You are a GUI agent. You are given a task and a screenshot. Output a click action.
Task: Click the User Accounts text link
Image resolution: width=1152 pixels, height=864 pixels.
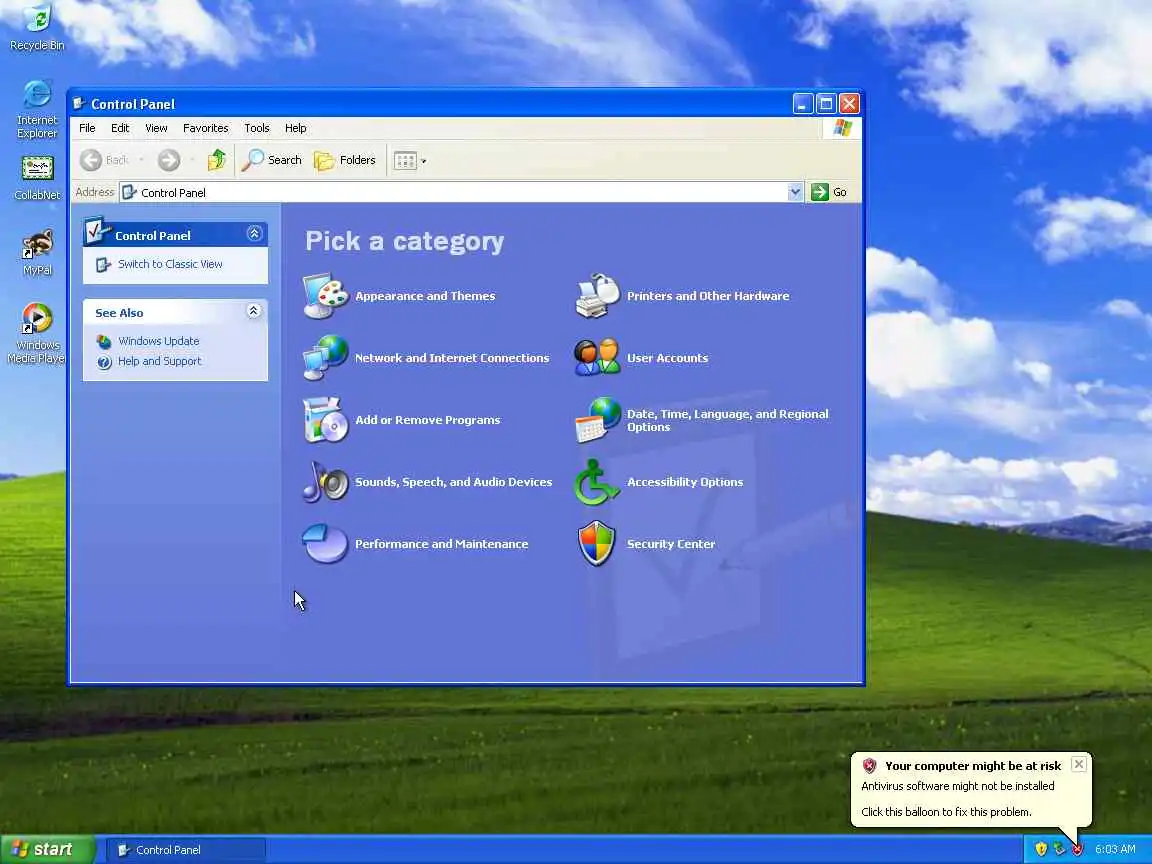pyautogui.click(x=667, y=358)
